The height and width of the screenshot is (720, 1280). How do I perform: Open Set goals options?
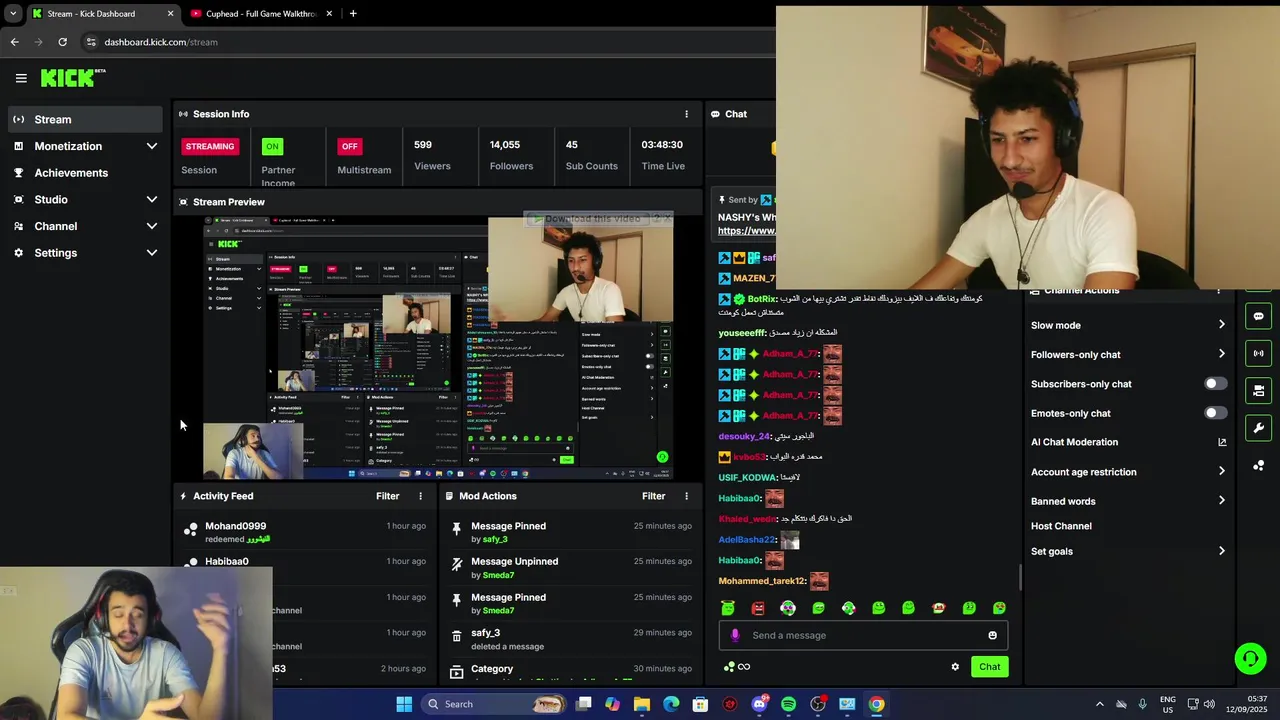coord(1221,551)
